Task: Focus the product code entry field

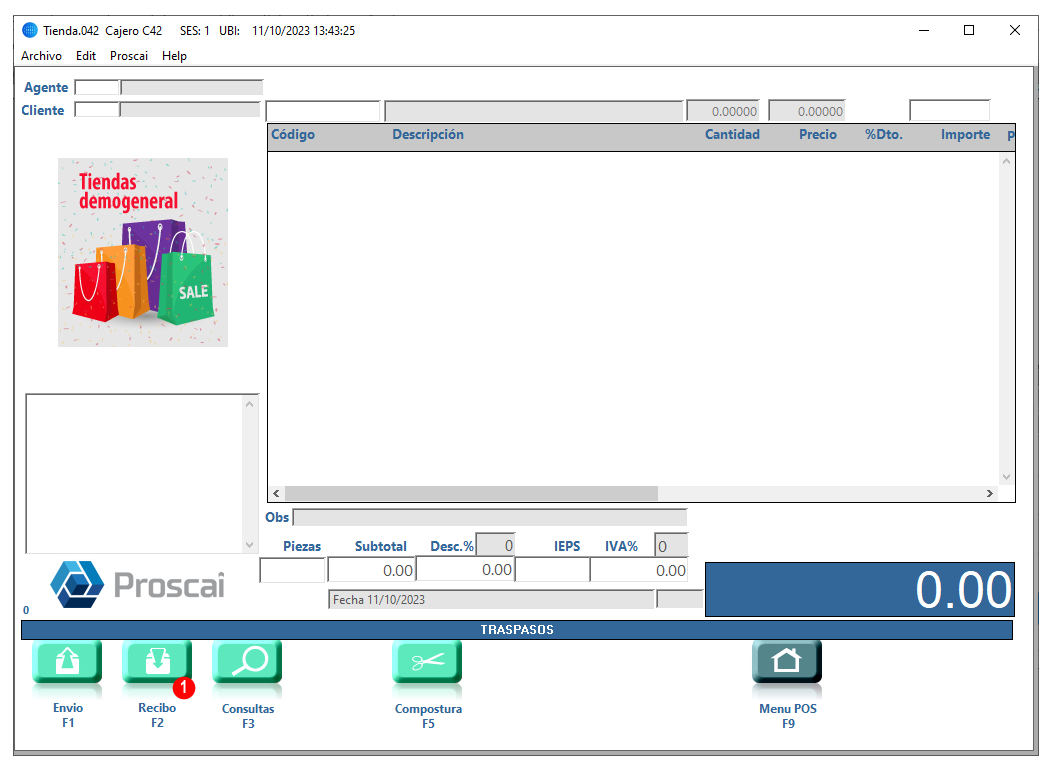Action: [323, 111]
